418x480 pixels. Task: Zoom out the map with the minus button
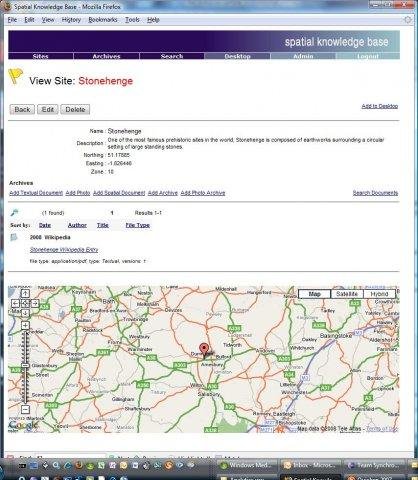point(25,409)
